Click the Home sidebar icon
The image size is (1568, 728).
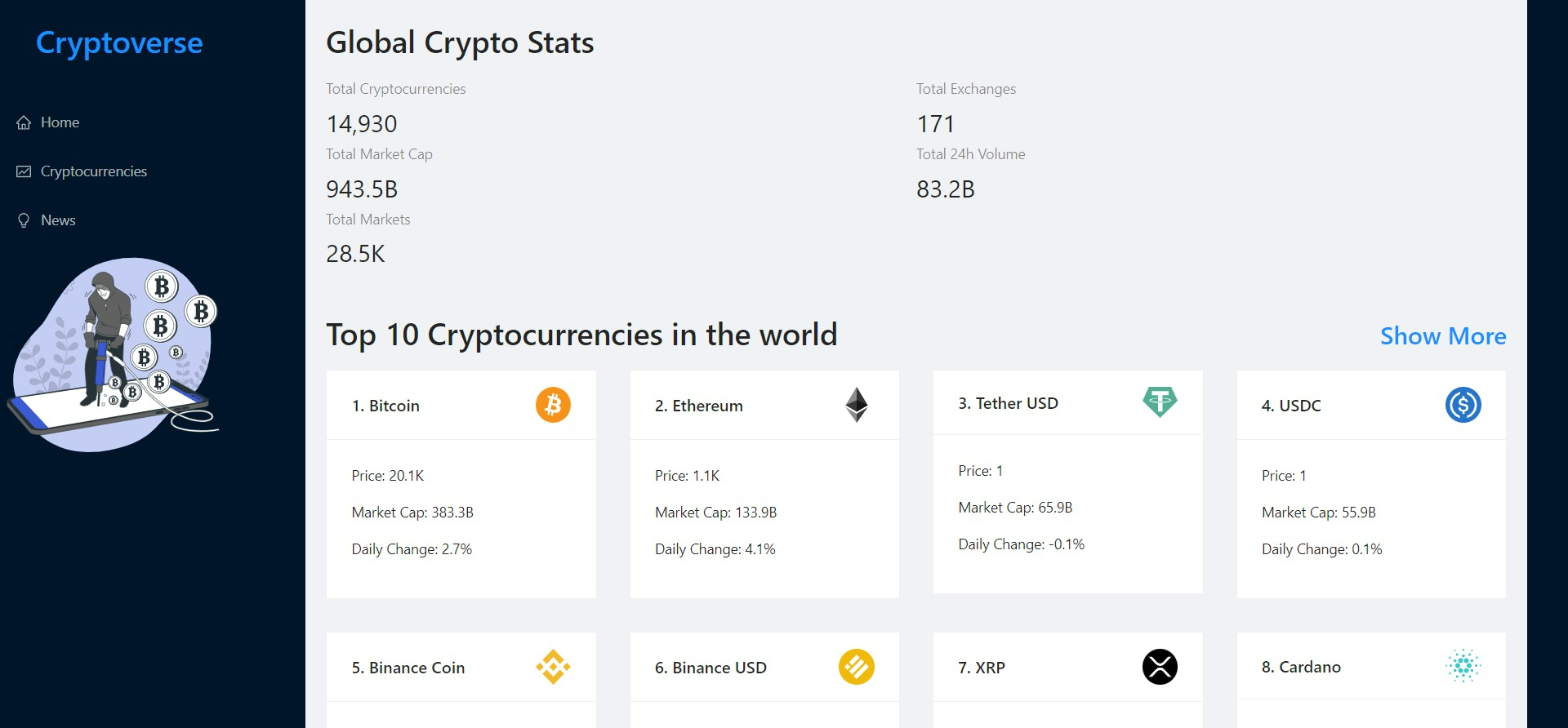tap(23, 122)
